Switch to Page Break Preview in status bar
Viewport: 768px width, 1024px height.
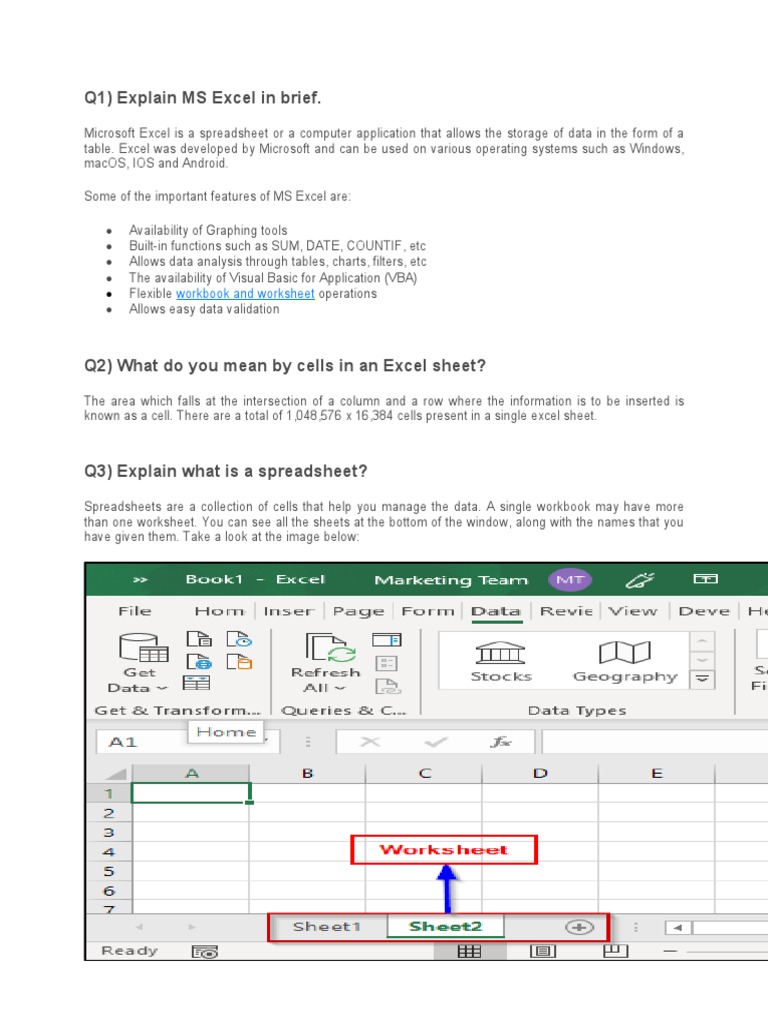tap(615, 951)
